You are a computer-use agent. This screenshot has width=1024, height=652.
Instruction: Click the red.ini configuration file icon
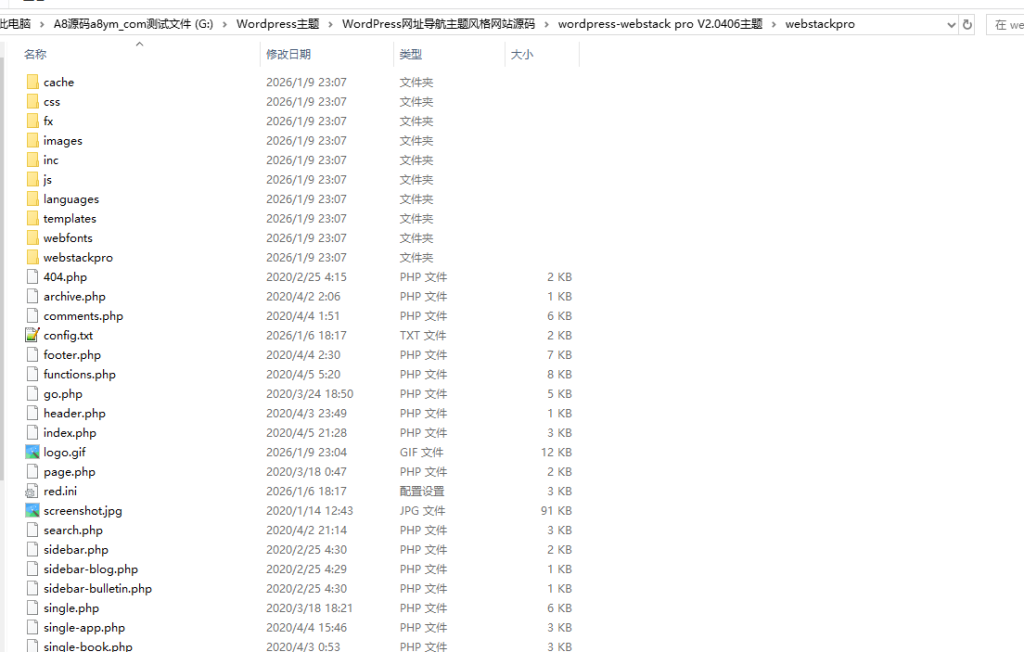[x=33, y=491]
